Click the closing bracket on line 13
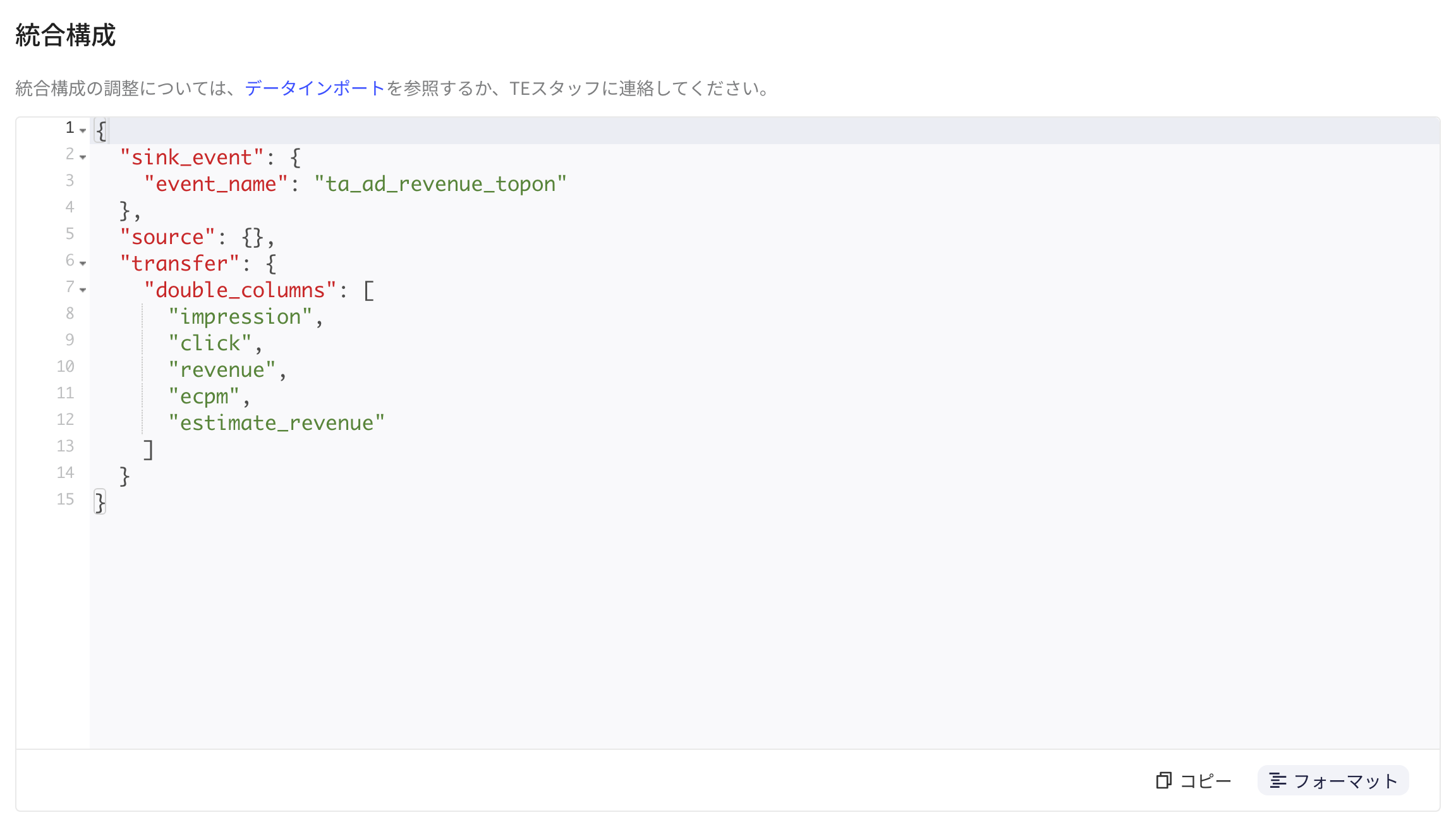 click(149, 450)
